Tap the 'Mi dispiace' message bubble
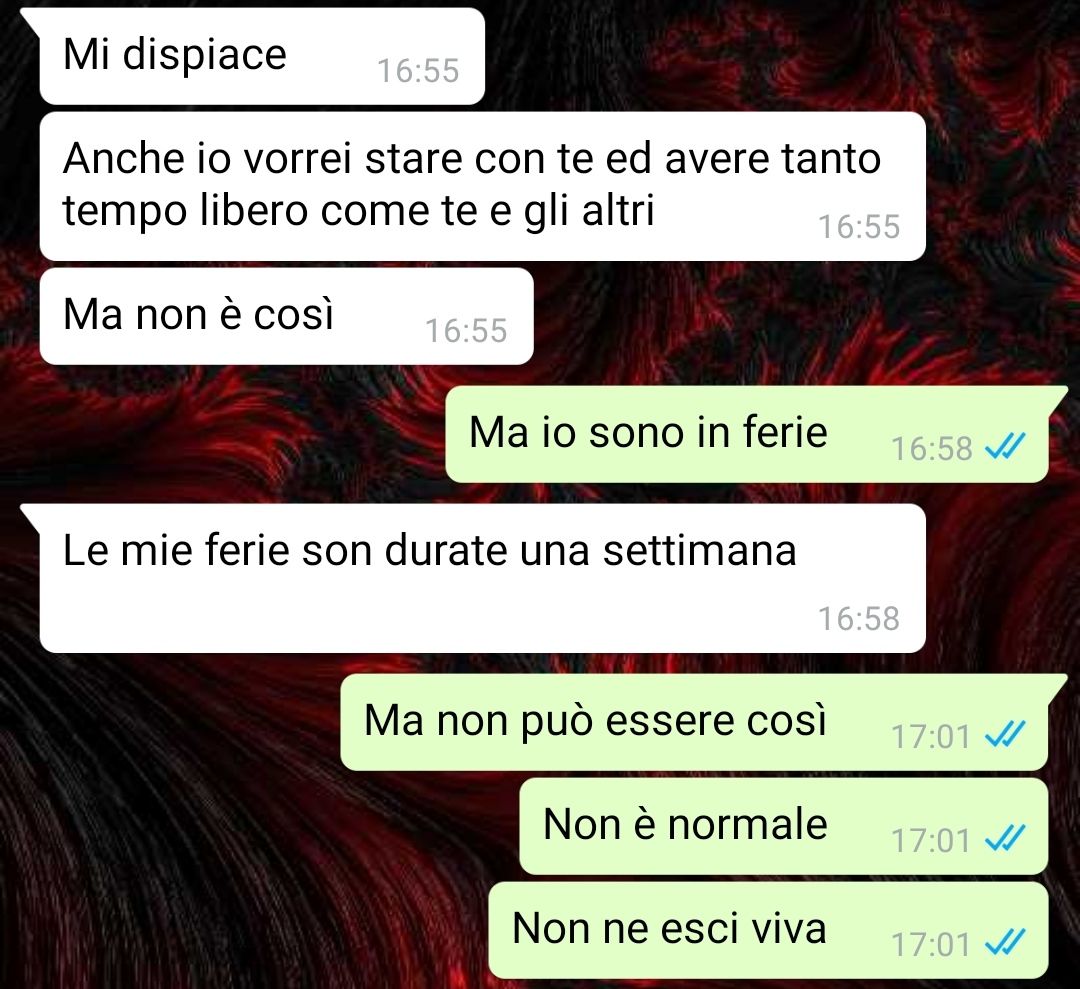 (x=262, y=56)
